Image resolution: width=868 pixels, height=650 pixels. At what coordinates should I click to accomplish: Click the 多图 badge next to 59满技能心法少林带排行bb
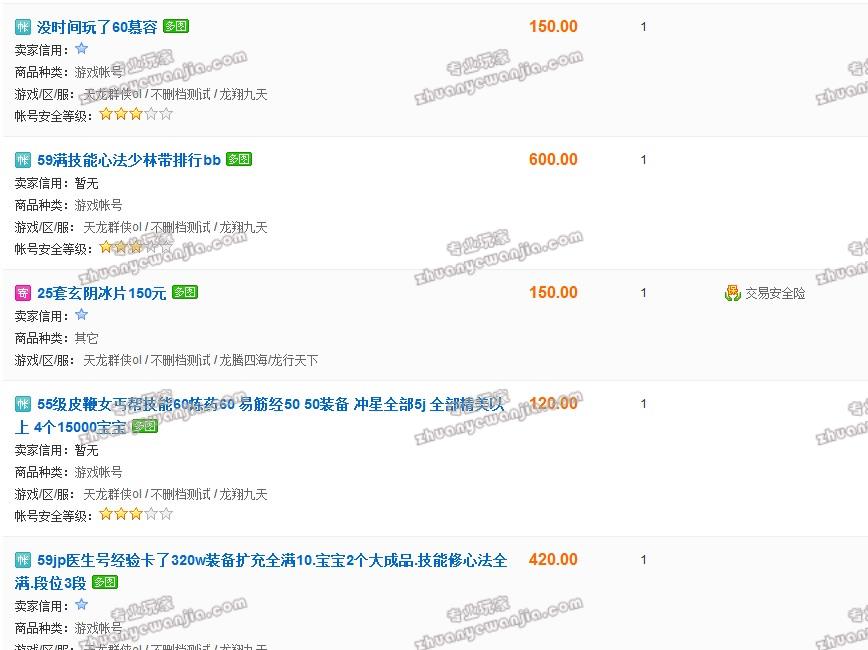point(239,159)
